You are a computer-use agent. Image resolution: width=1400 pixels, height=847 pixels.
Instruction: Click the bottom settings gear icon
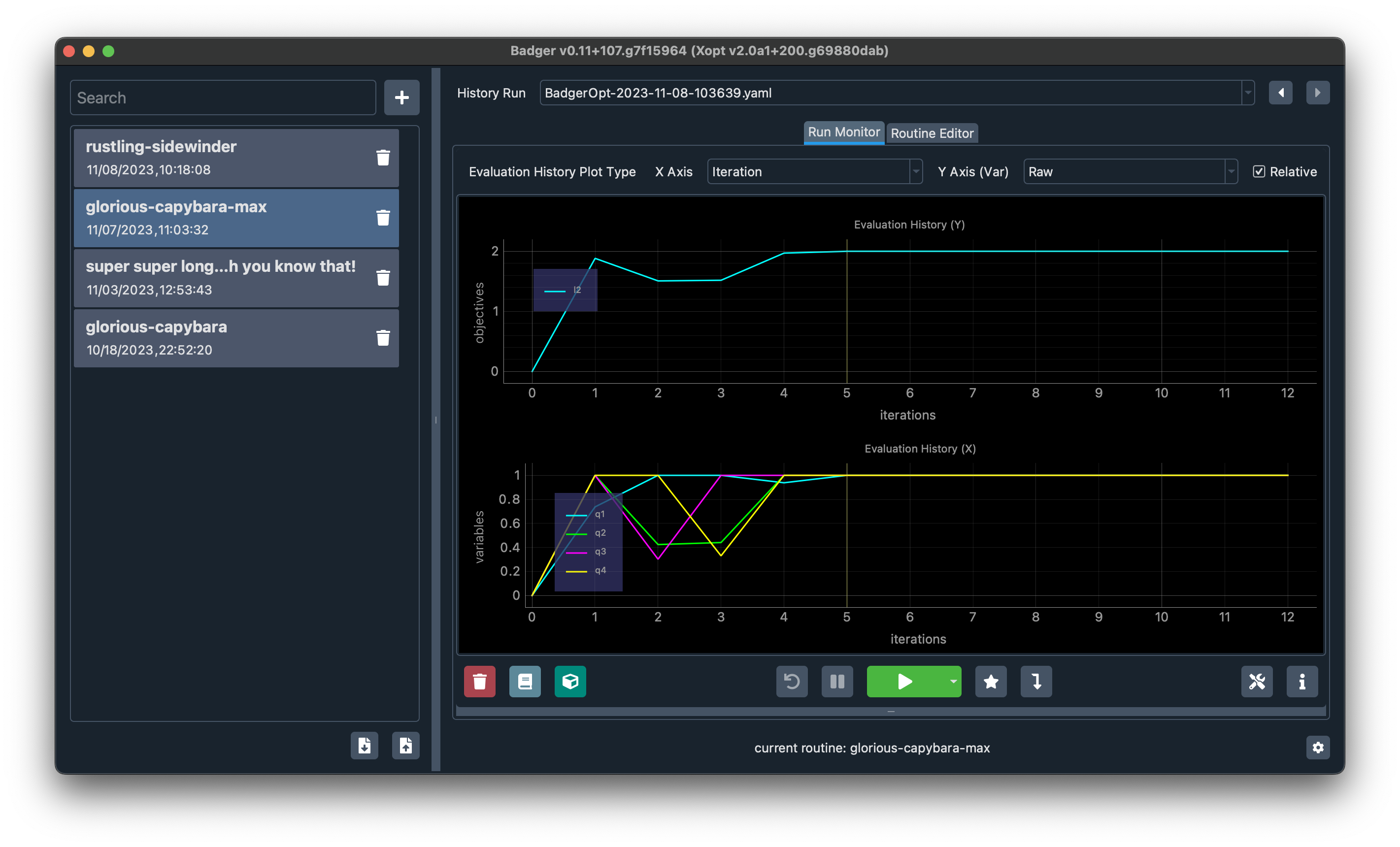tap(1318, 748)
